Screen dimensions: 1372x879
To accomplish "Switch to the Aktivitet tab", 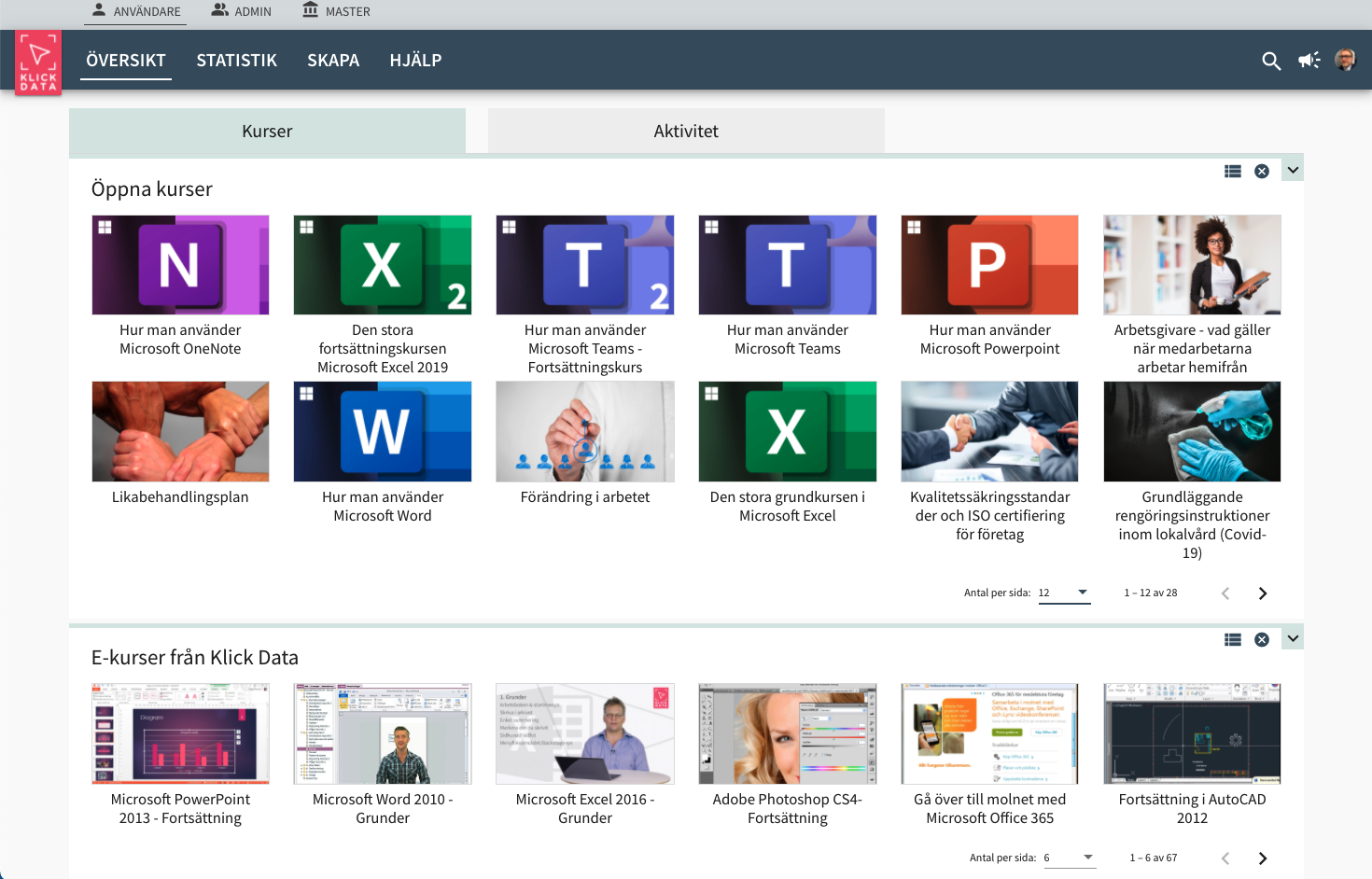I will 685,131.
